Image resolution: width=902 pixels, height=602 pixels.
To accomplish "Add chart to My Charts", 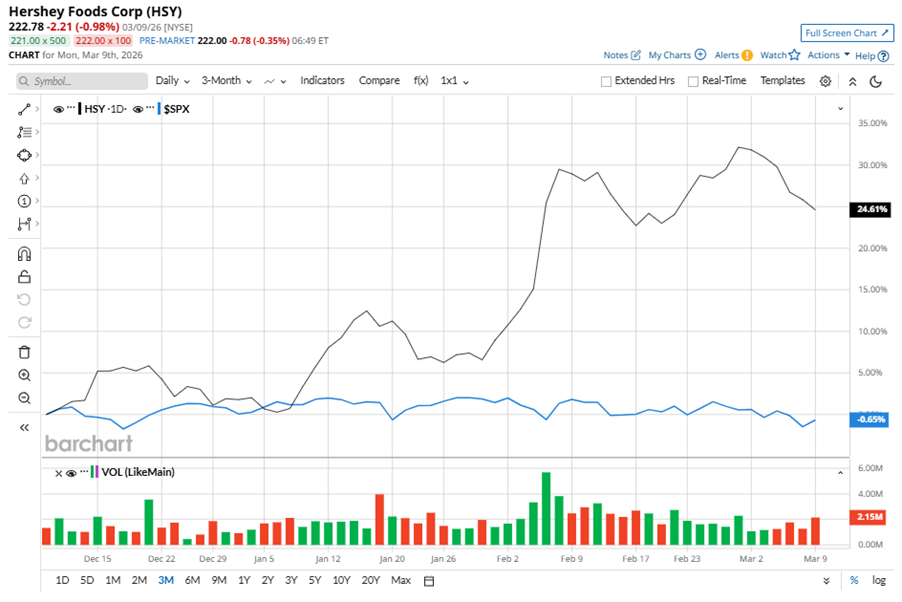I will coord(677,55).
